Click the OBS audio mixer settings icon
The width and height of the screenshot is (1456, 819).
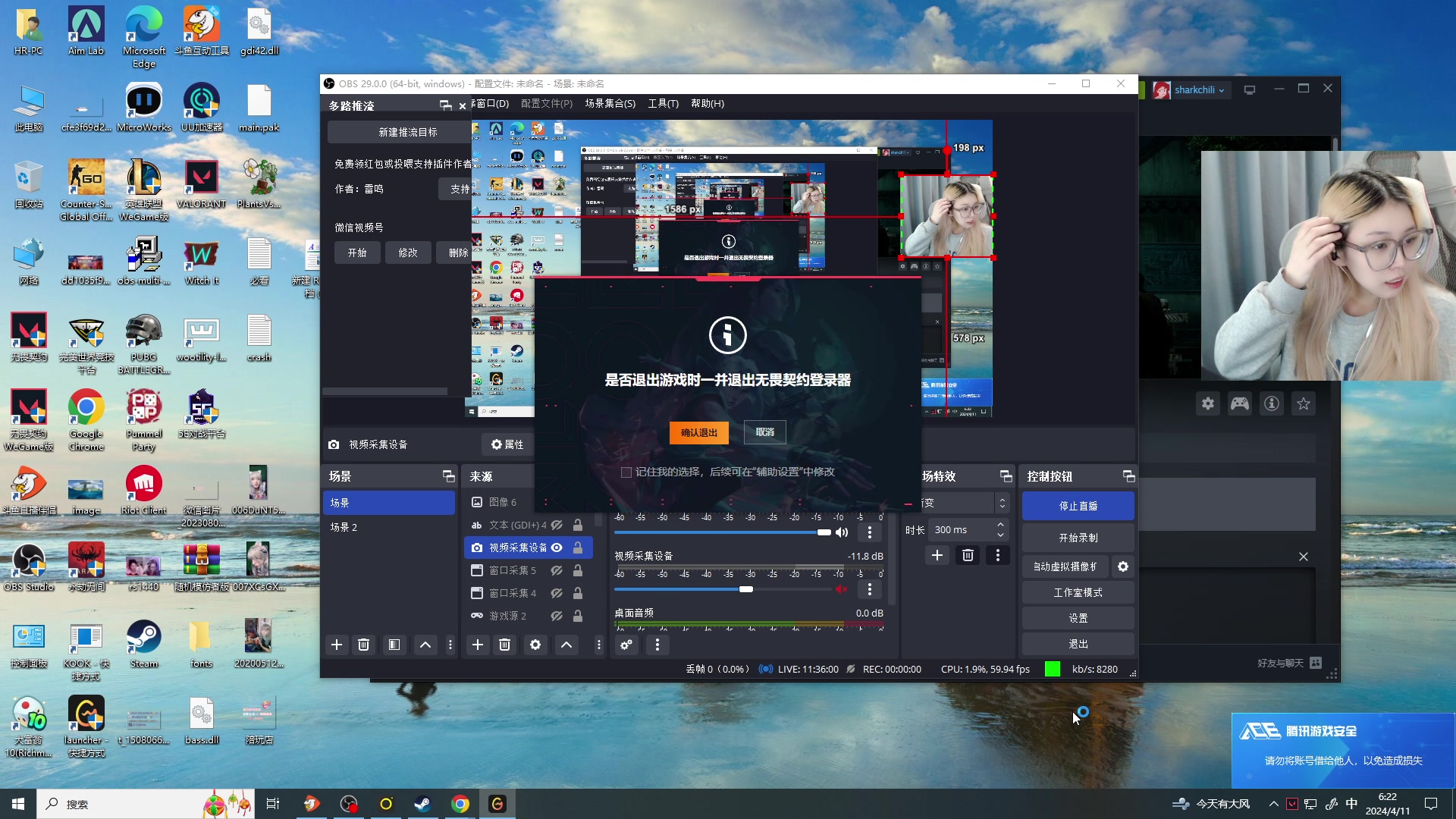(626, 644)
